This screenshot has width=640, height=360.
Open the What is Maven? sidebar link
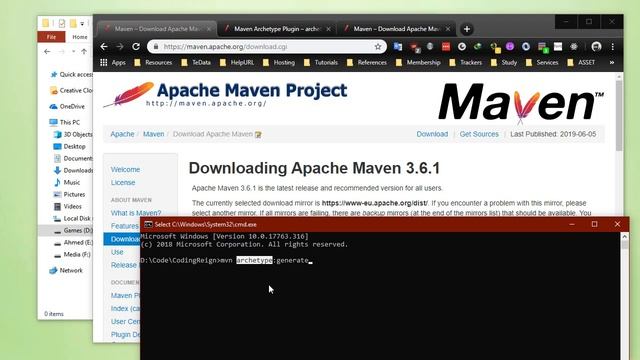click(136, 213)
